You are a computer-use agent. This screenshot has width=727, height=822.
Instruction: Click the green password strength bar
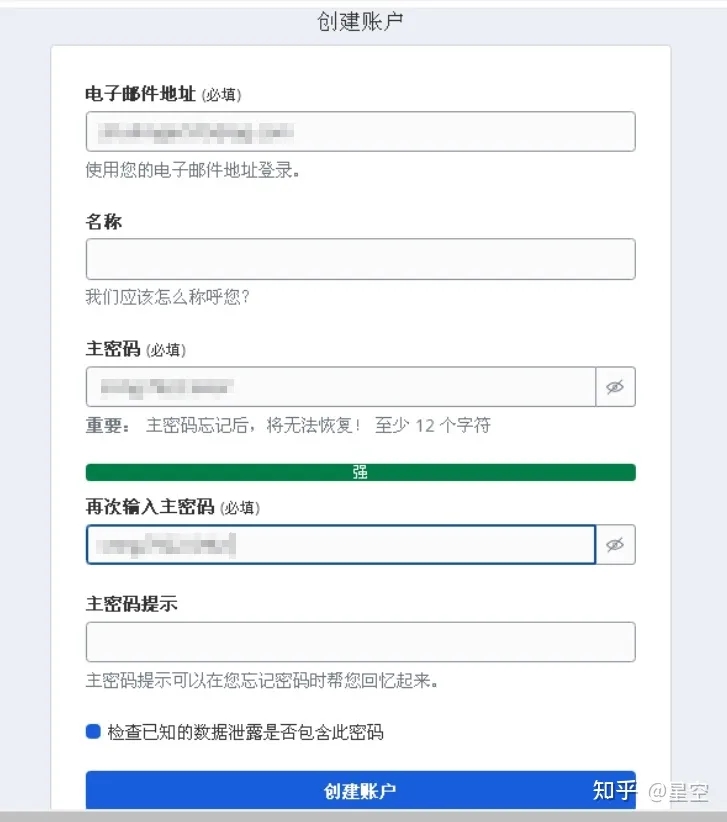tap(360, 472)
